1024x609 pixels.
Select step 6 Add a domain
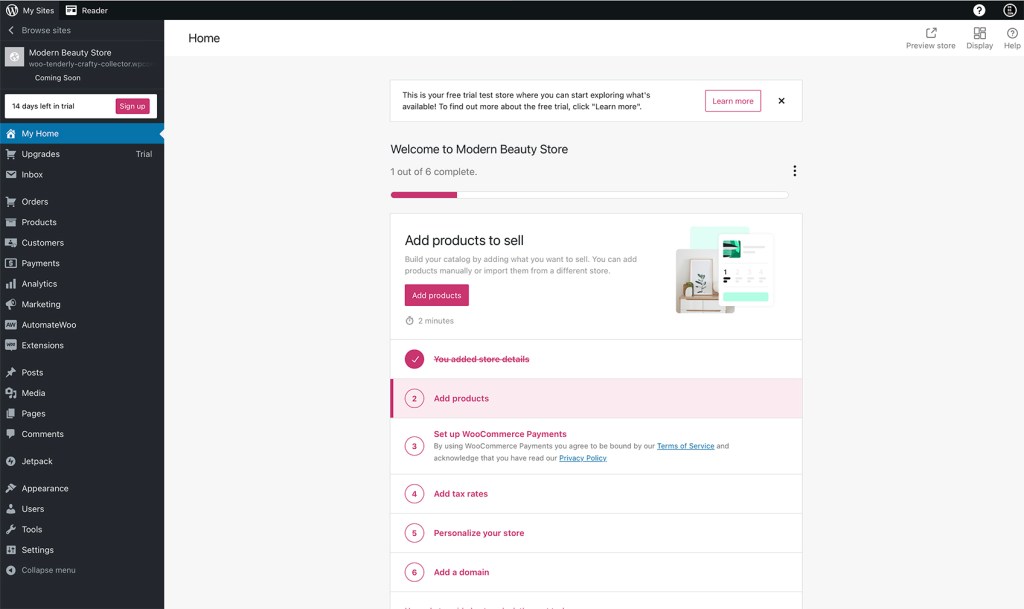point(596,572)
